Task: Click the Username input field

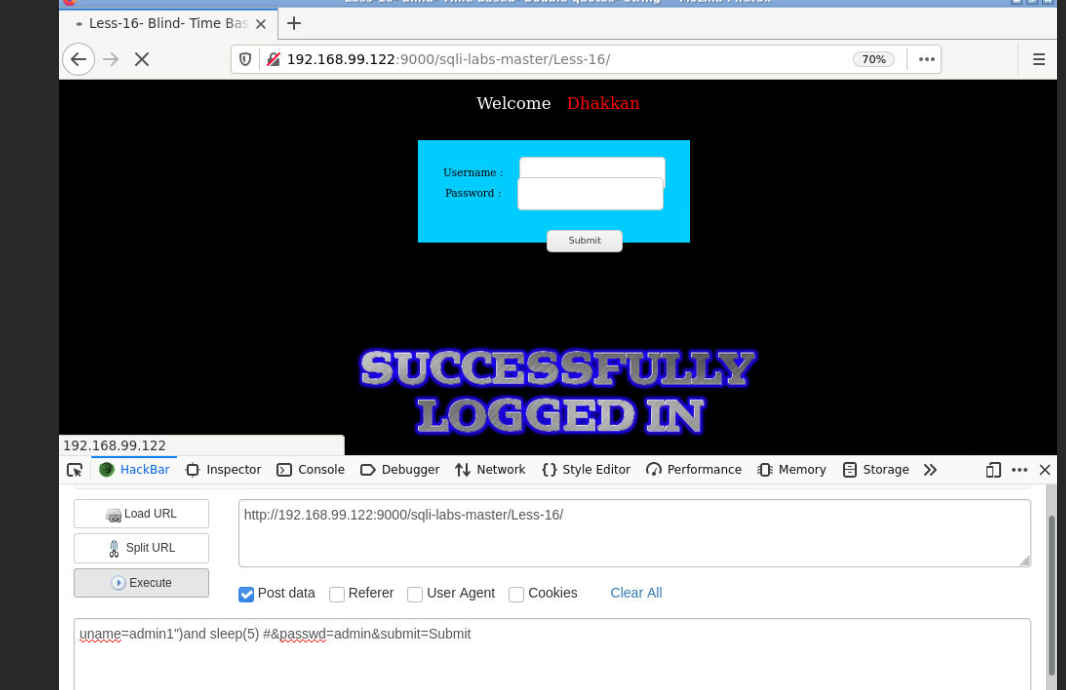Action: point(592,169)
